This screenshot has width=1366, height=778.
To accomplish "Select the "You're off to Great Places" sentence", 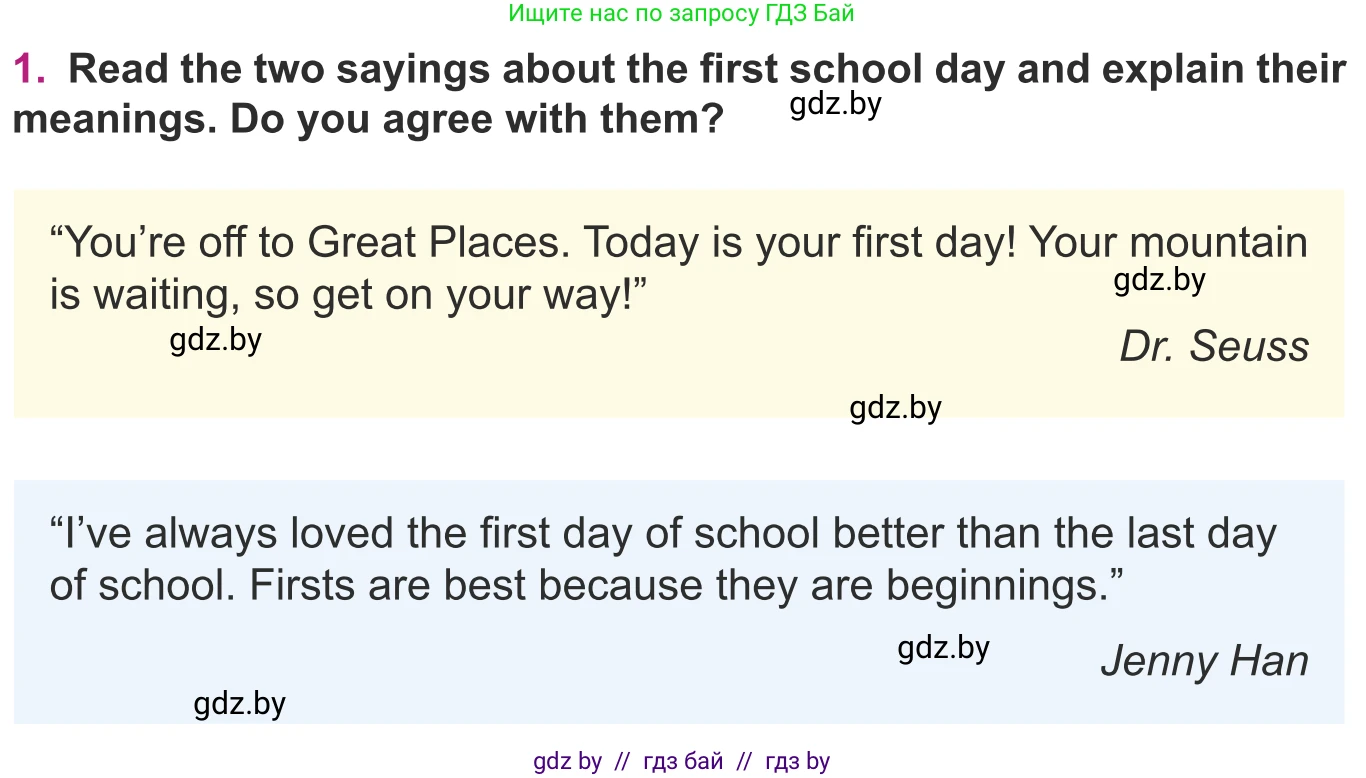I will pos(309,243).
